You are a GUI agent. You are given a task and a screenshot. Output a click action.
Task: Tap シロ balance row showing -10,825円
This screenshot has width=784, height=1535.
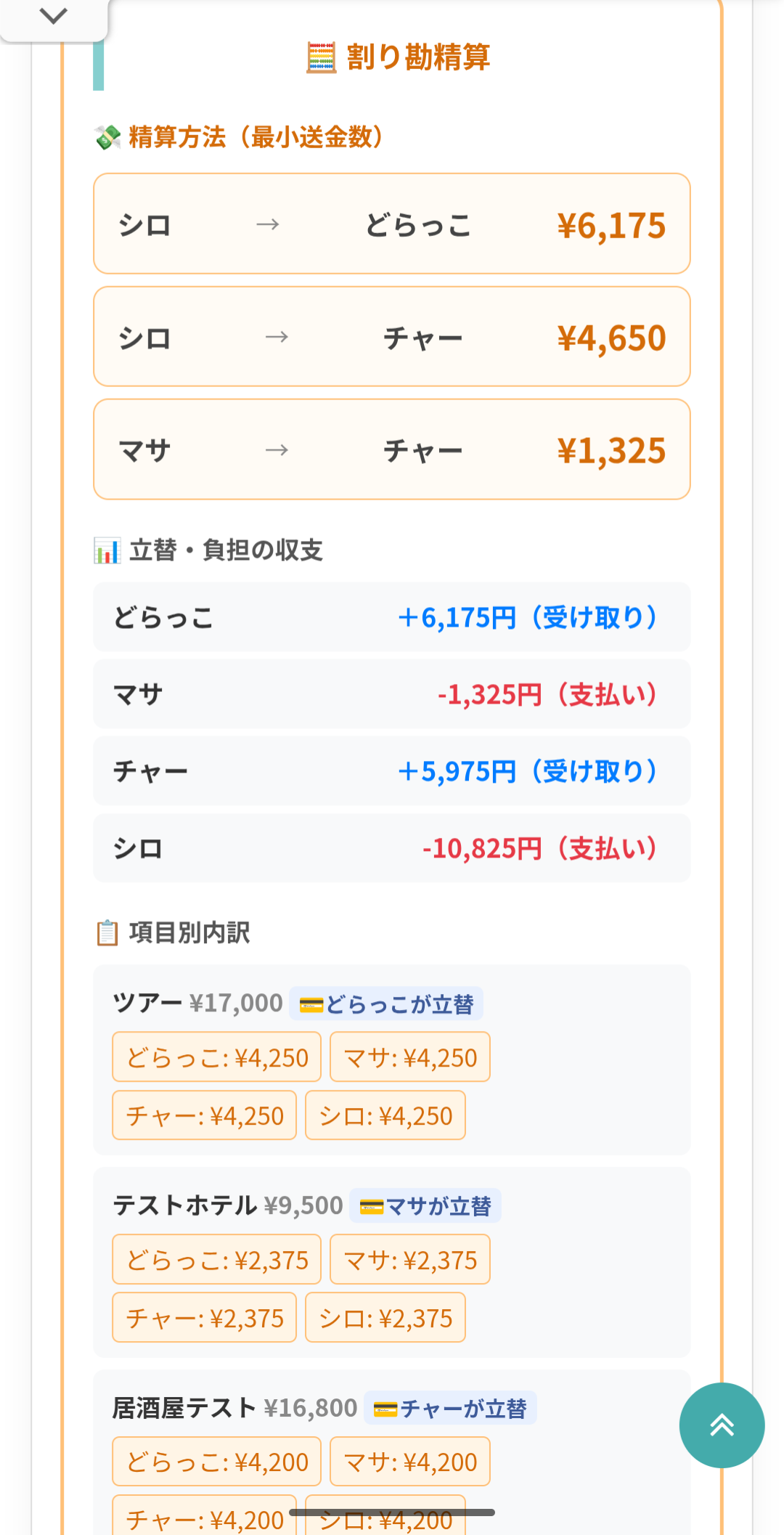[x=391, y=848]
